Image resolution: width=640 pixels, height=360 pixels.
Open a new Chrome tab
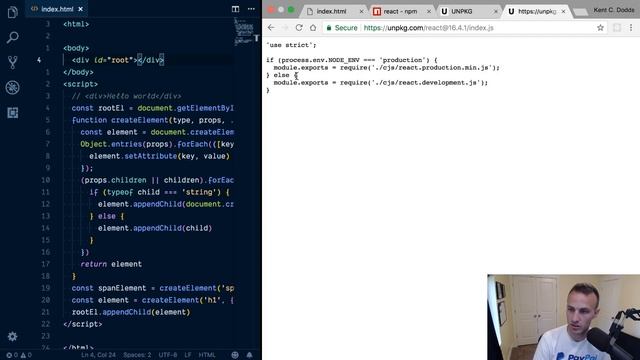(x=580, y=12)
